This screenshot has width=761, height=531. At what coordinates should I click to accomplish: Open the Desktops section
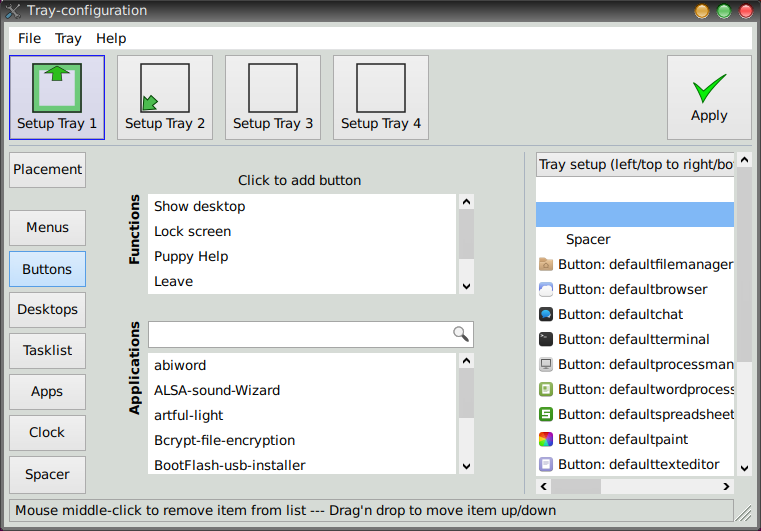pyautogui.click(x=48, y=310)
